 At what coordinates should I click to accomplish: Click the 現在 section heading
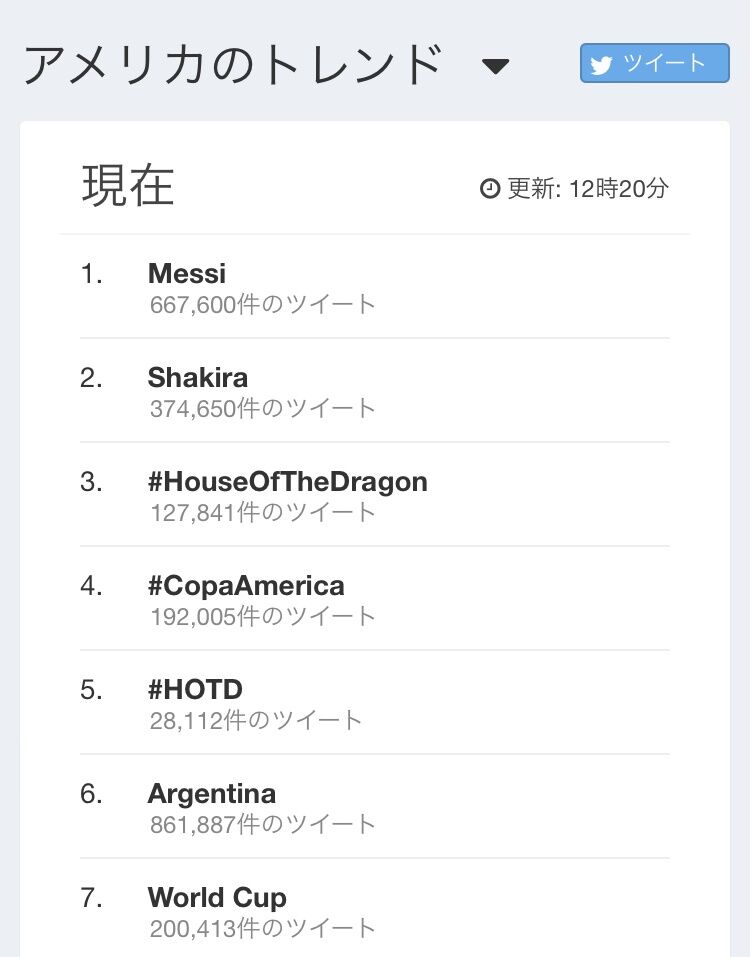128,186
